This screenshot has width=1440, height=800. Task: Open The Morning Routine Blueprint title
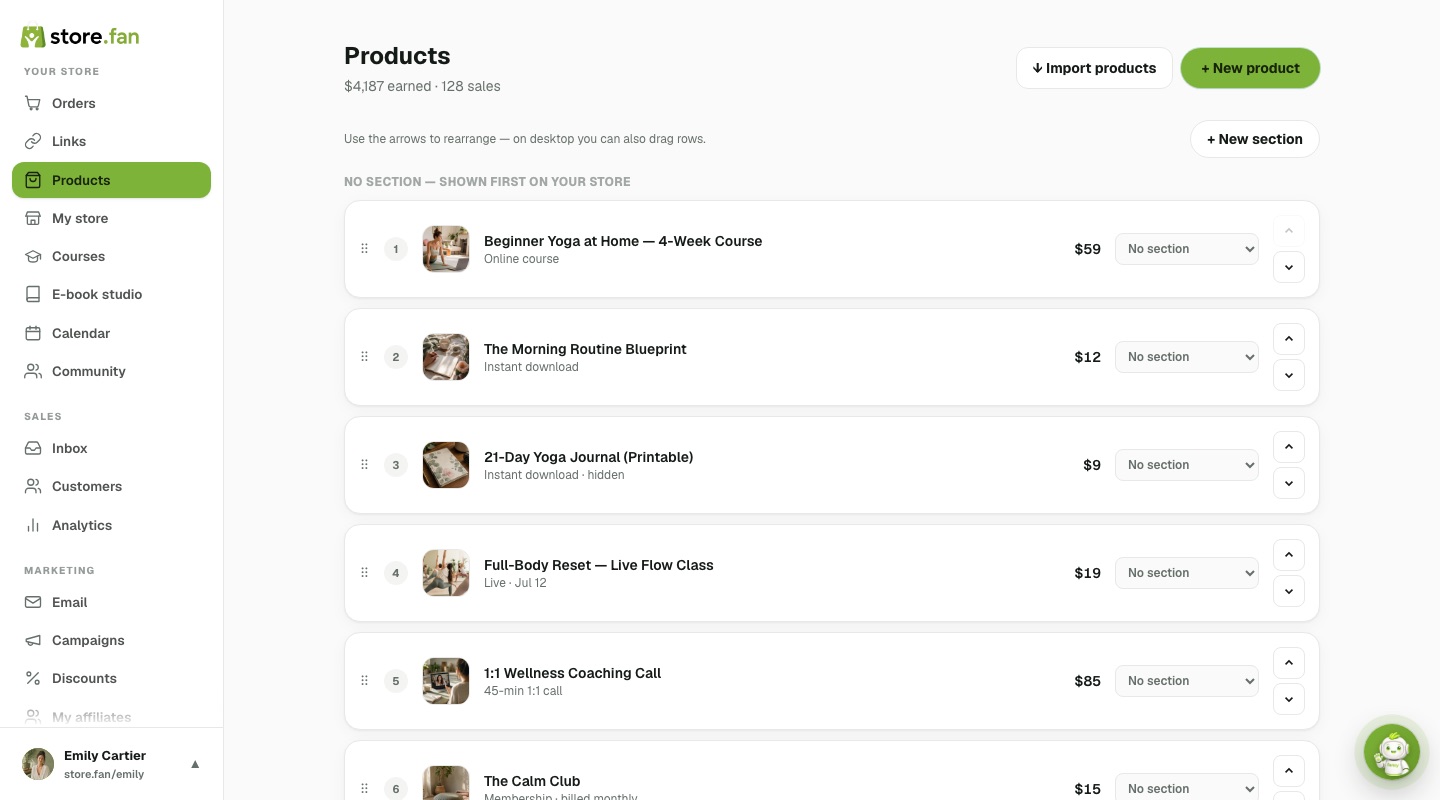coord(585,349)
